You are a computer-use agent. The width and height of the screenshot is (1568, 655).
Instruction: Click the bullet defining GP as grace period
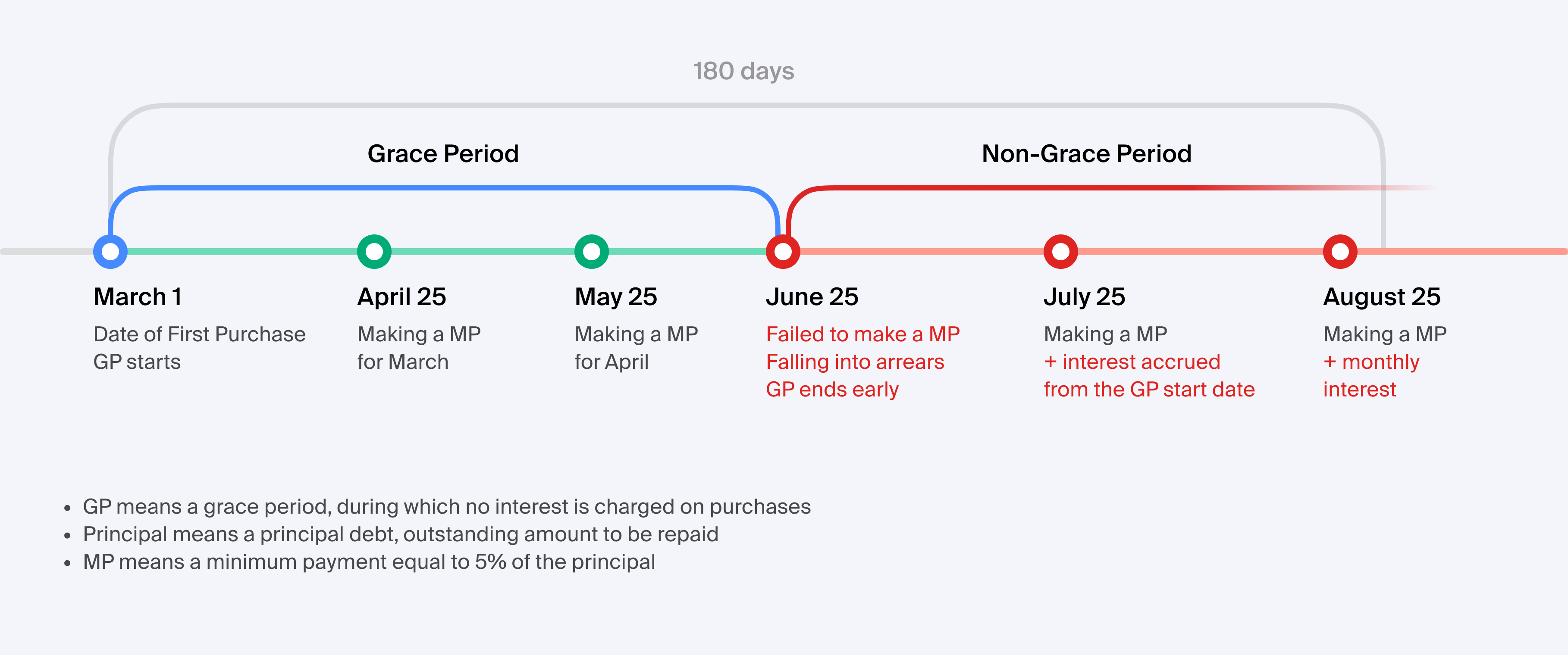(446, 507)
